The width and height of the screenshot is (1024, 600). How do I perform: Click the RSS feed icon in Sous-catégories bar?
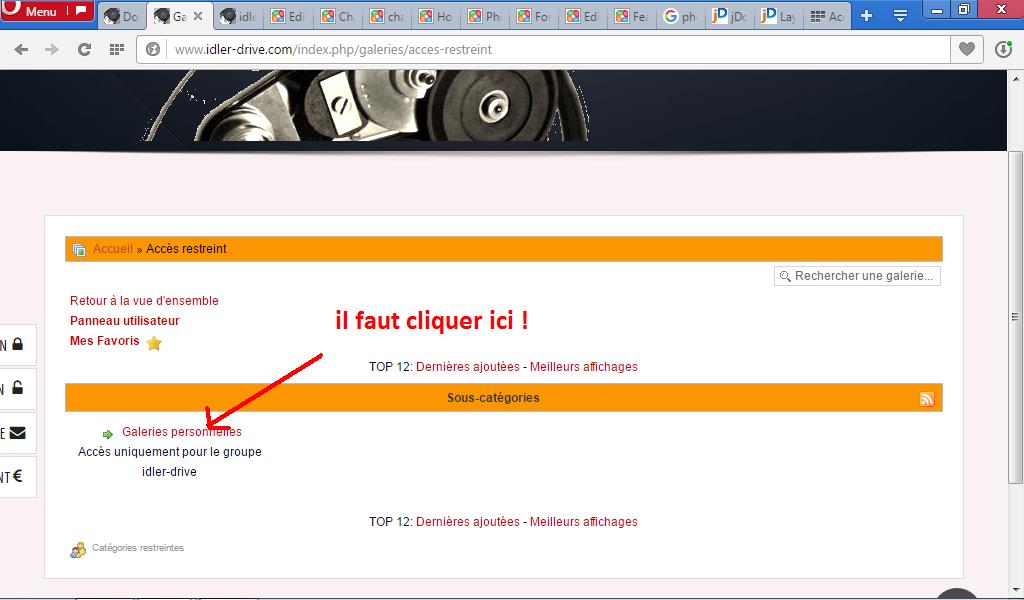point(927,399)
